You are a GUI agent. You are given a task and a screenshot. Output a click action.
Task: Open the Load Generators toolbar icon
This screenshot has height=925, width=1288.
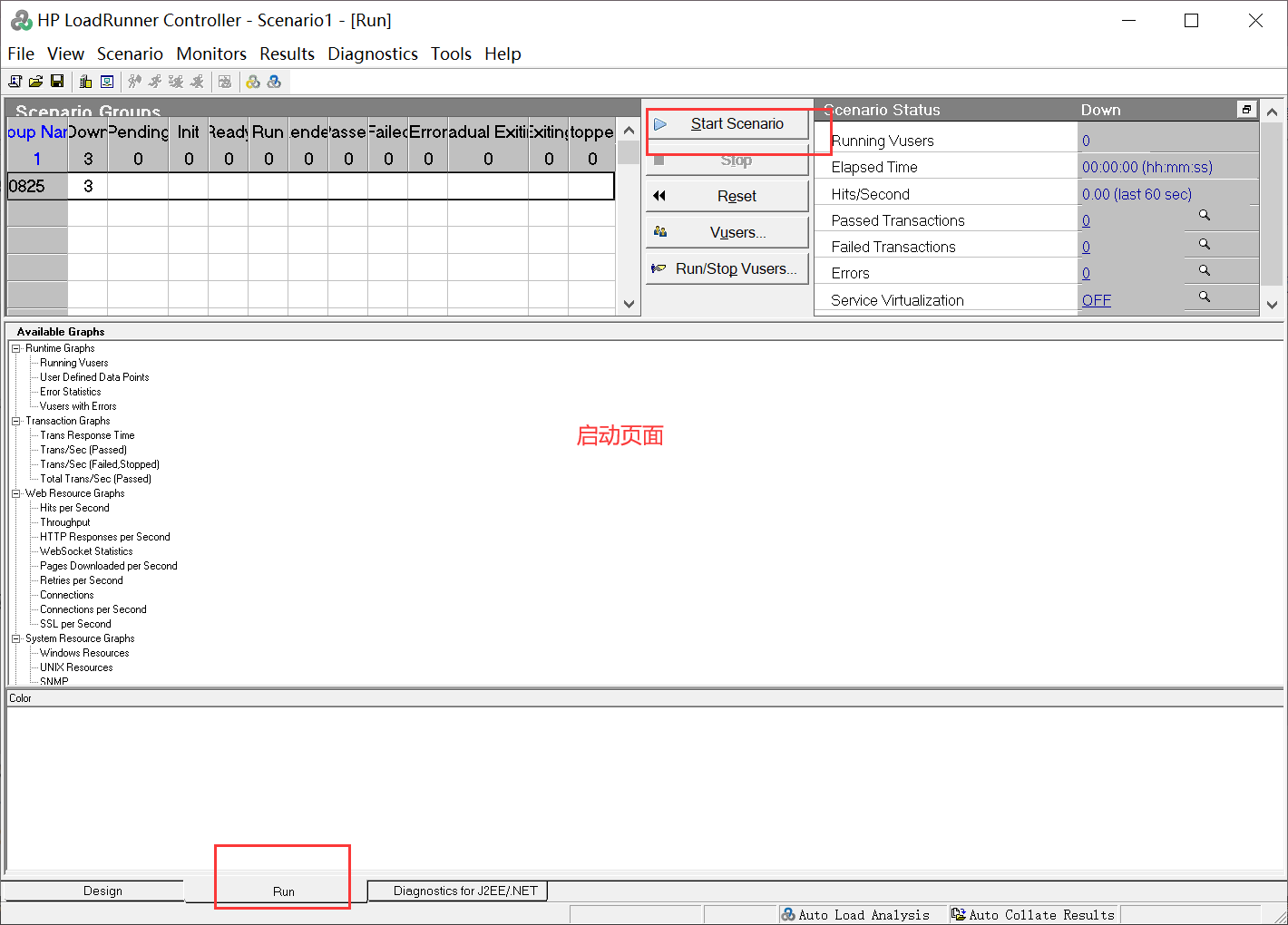[x=86, y=82]
